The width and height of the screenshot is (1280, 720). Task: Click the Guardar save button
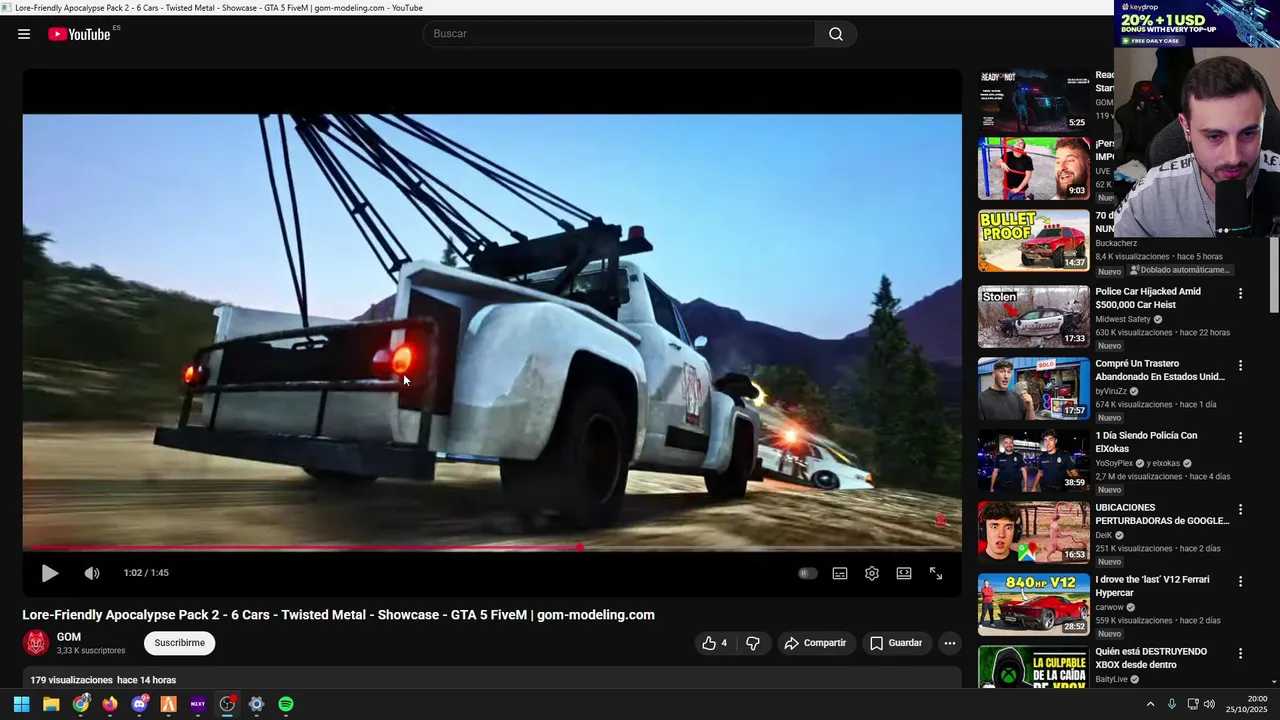(x=896, y=643)
